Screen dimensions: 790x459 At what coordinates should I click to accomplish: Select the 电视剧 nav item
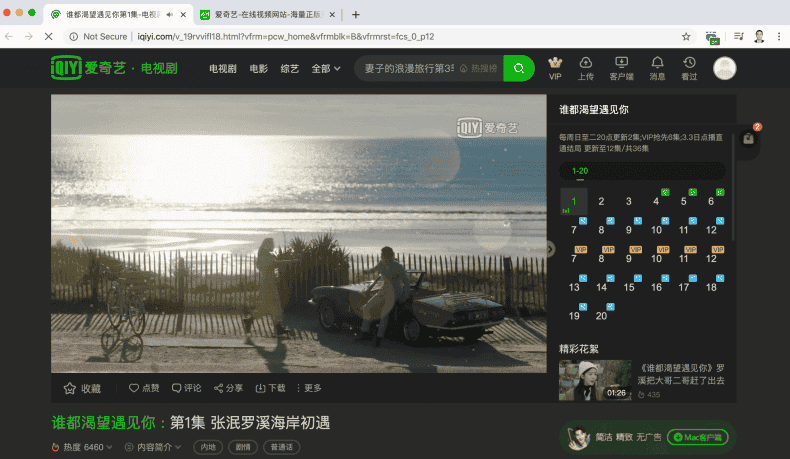(223, 69)
